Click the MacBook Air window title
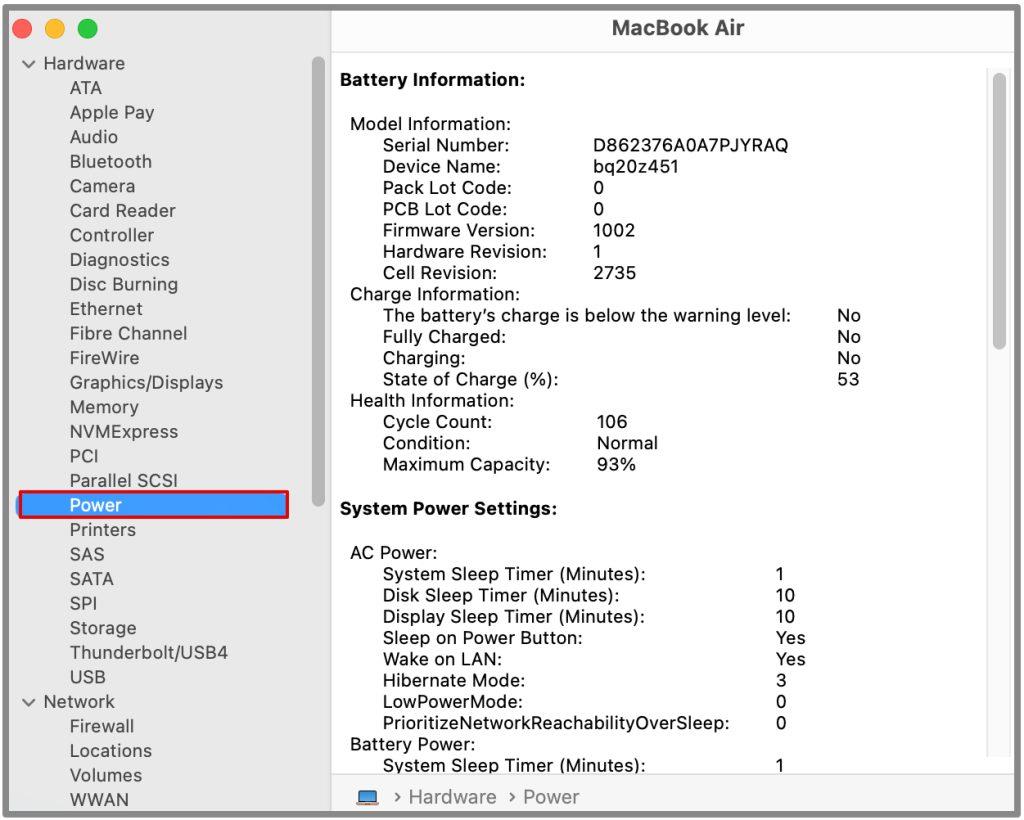This screenshot has height=820, width=1024. coord(678,28)
